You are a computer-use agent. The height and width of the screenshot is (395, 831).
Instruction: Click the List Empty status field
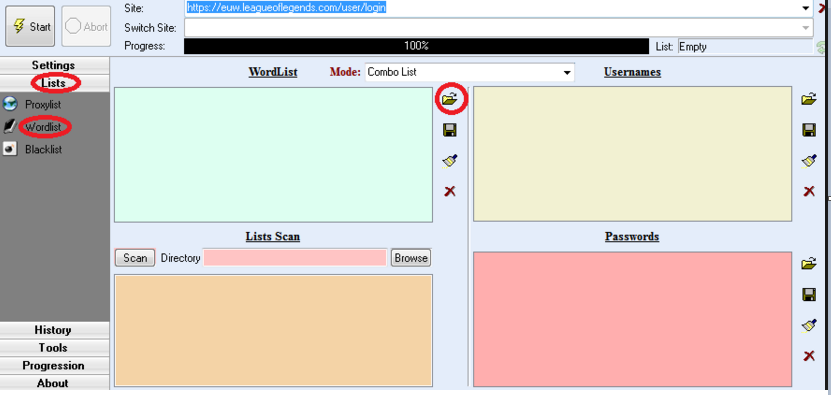pos(745,46)
